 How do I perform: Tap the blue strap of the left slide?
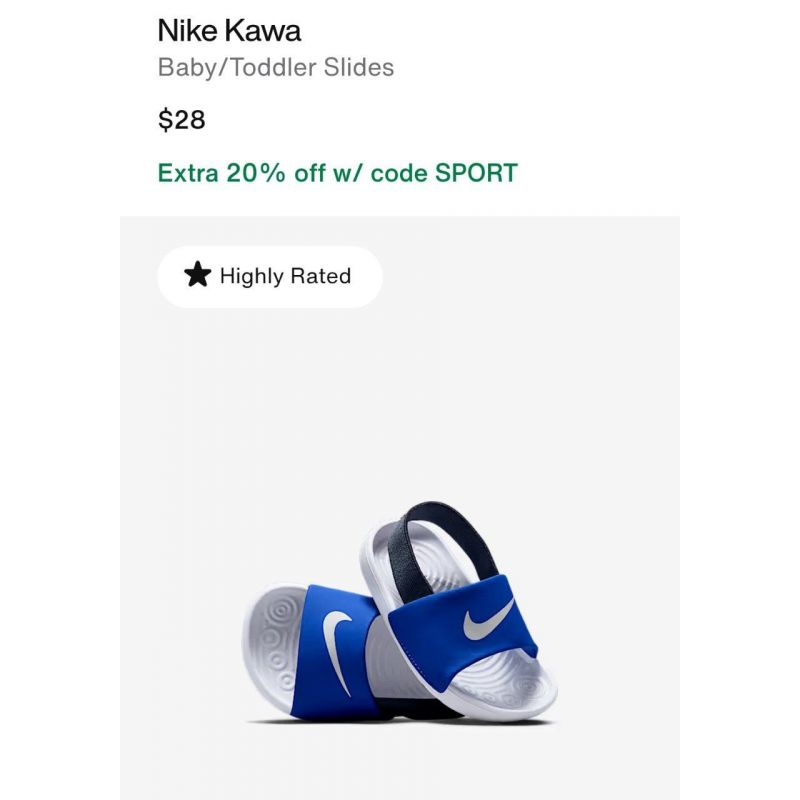(x=334, y=653)
